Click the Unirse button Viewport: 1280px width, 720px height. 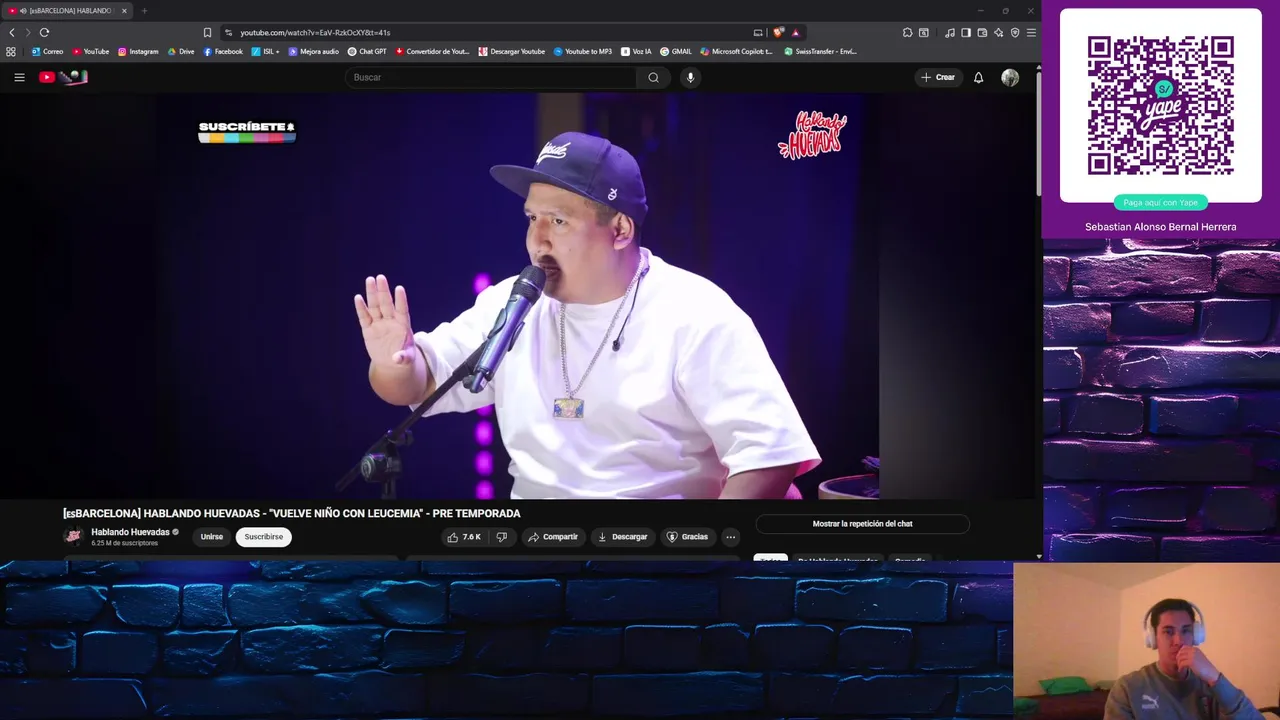tap(212, 537)
